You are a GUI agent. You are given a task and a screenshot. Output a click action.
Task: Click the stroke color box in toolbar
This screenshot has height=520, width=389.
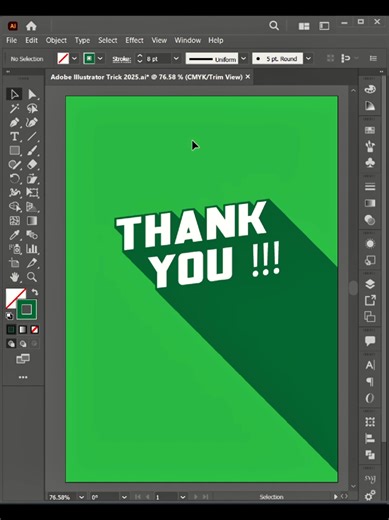(x=27, y=309)
